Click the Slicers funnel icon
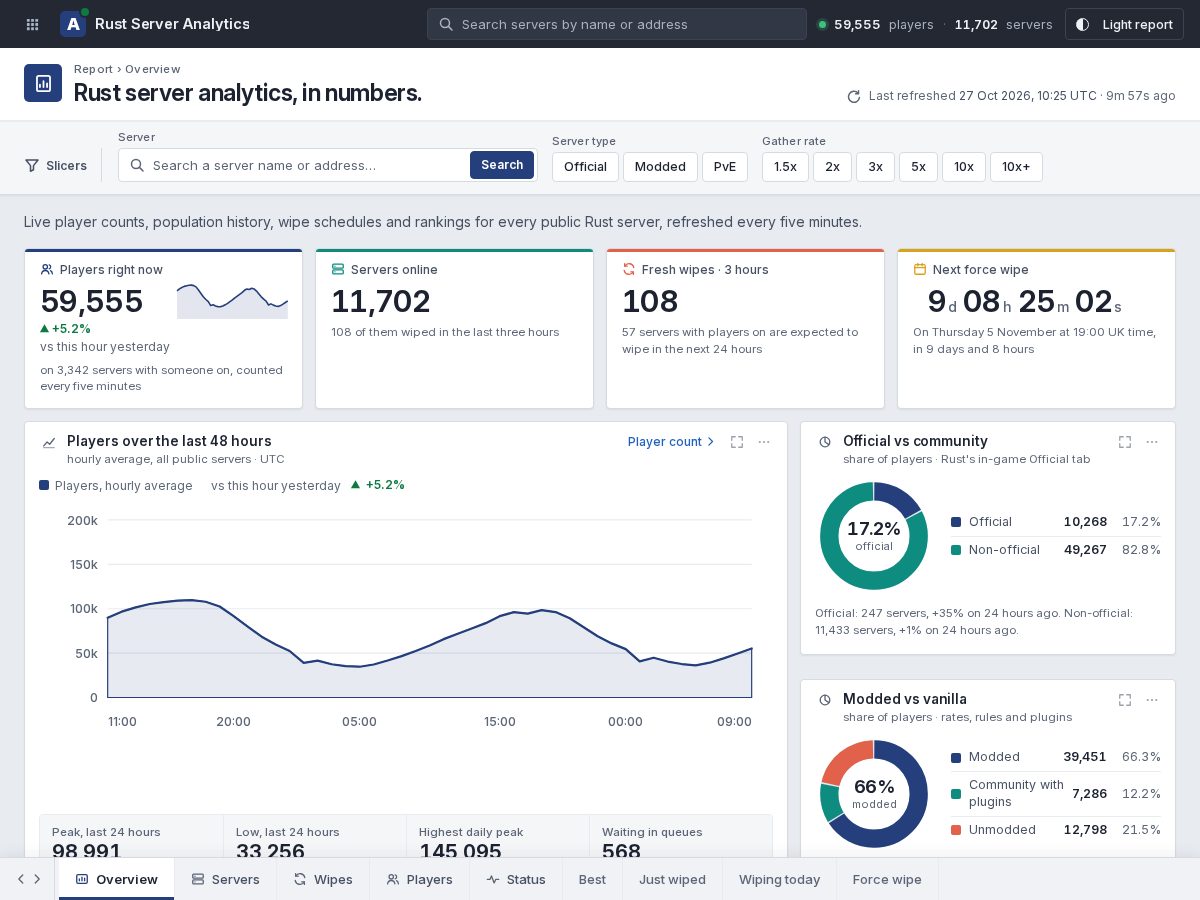 (x=32, y=166)
